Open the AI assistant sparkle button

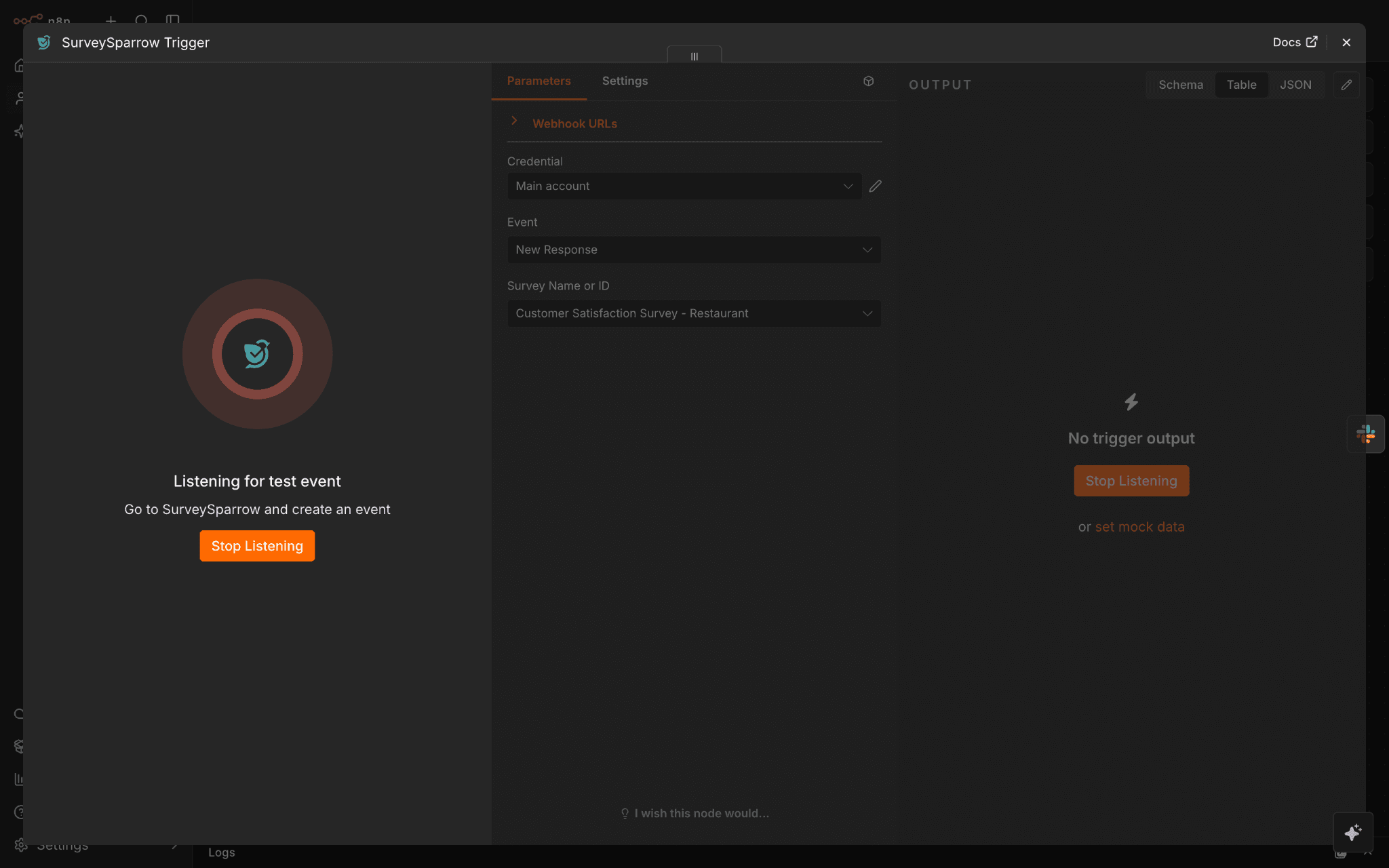pos(1353,832)
